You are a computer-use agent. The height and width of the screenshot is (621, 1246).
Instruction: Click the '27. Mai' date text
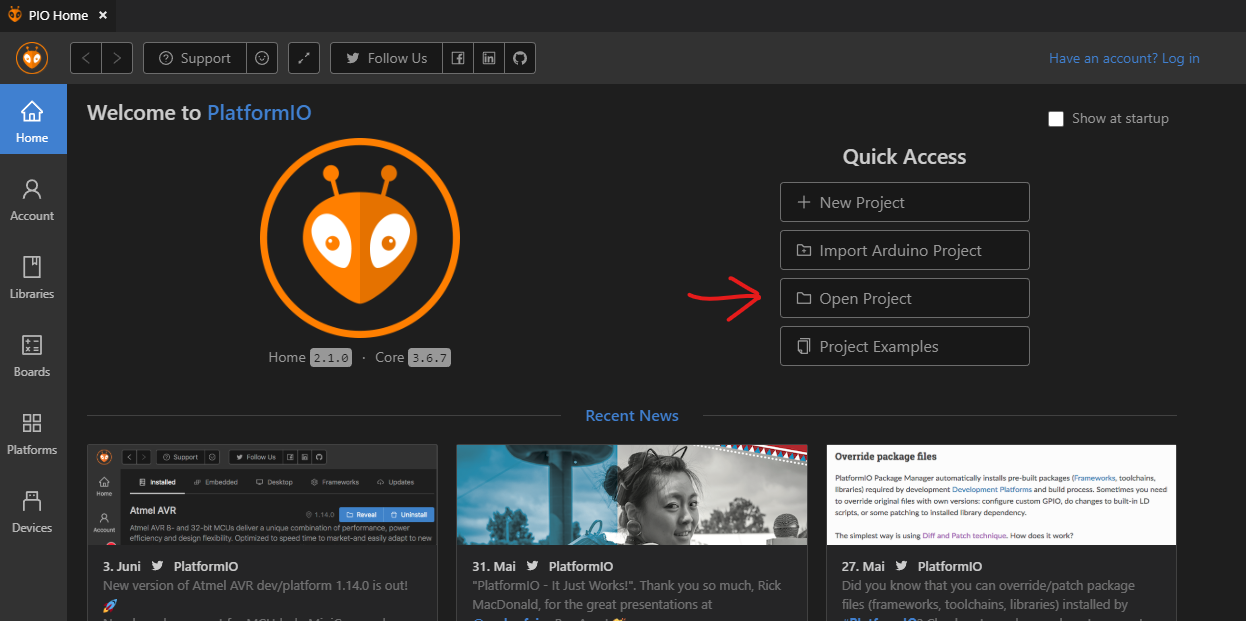pos(863,566)
